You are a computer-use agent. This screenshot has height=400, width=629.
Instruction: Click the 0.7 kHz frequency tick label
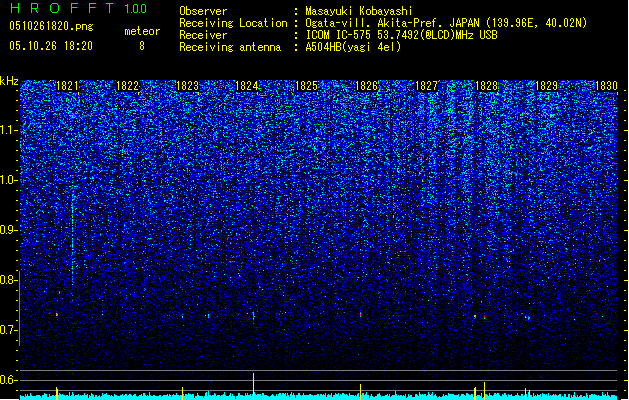tap(9, 330)
